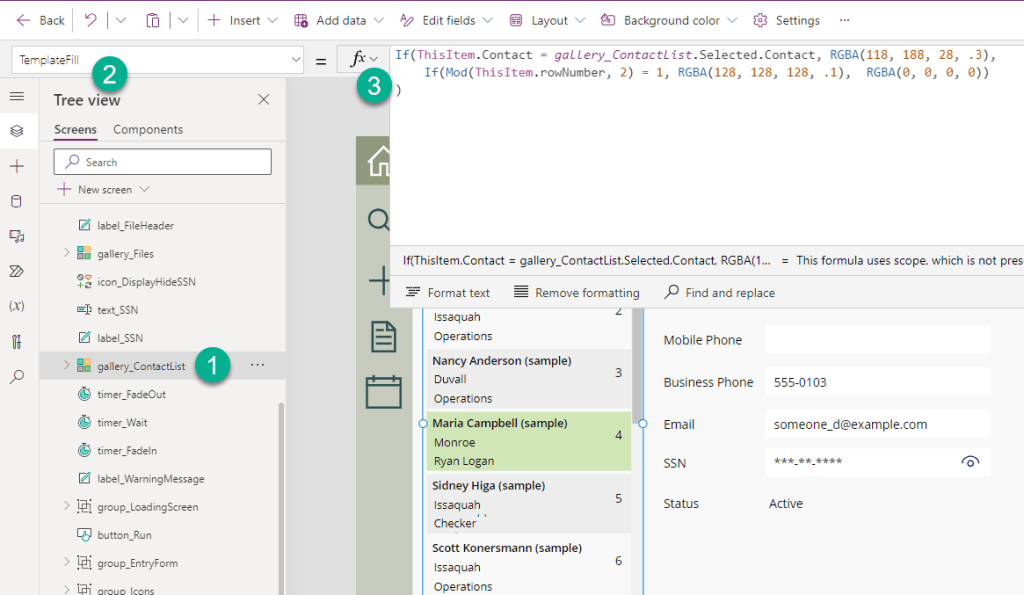Click the Back button
This screenshot has height=595, width=1024.
tap(40, 20)
